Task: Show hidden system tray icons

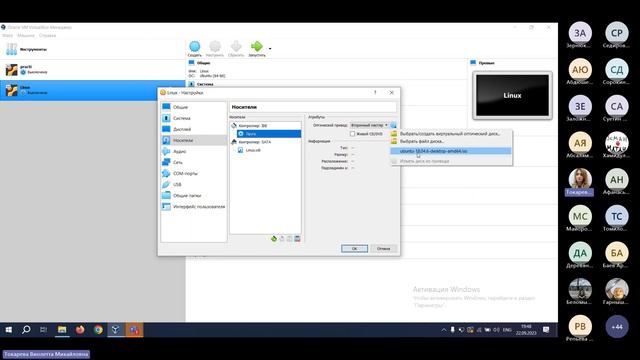Action: (444, 330)
